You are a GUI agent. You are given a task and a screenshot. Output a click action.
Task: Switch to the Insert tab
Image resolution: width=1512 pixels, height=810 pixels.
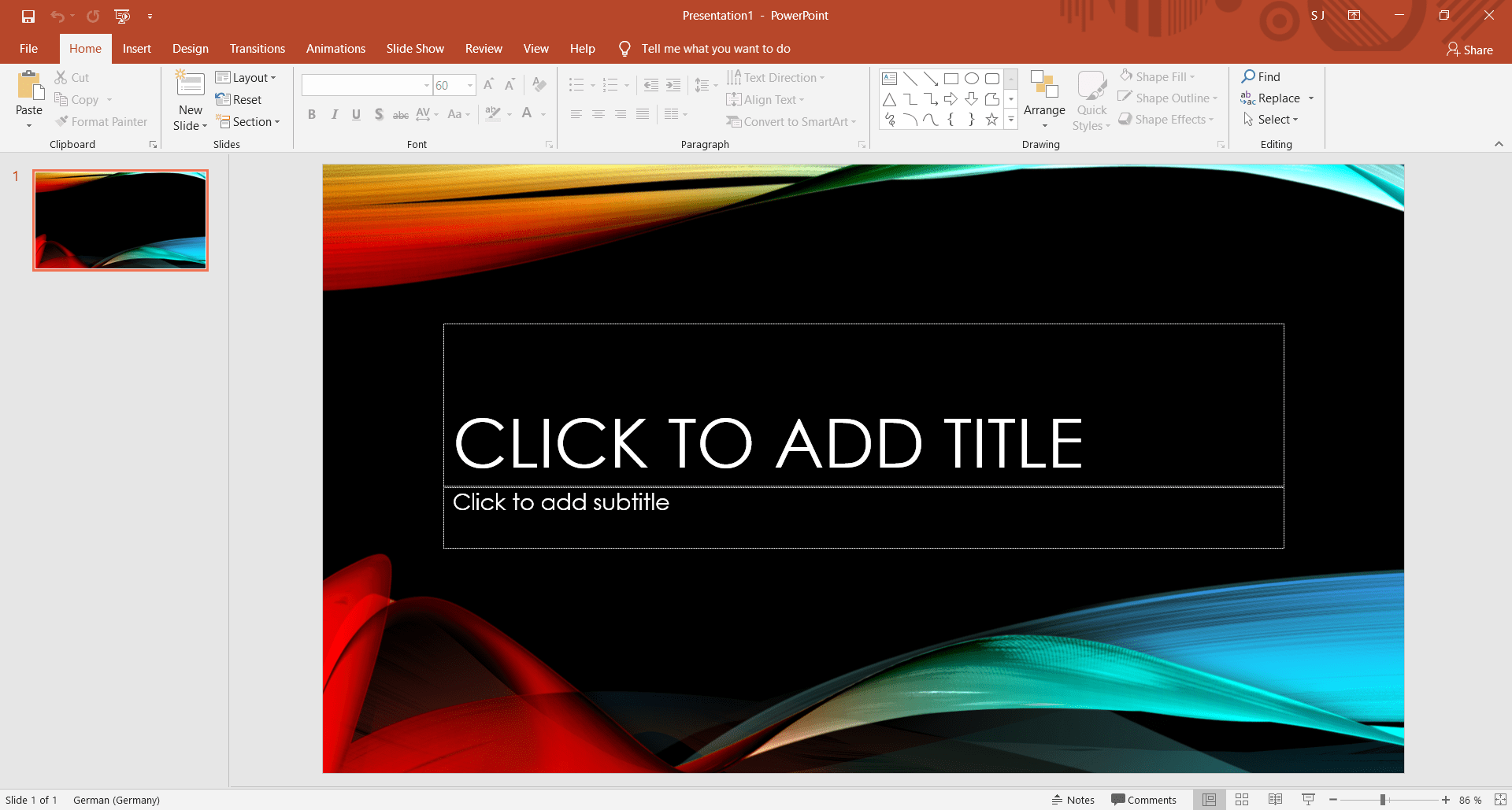(137, 48)
